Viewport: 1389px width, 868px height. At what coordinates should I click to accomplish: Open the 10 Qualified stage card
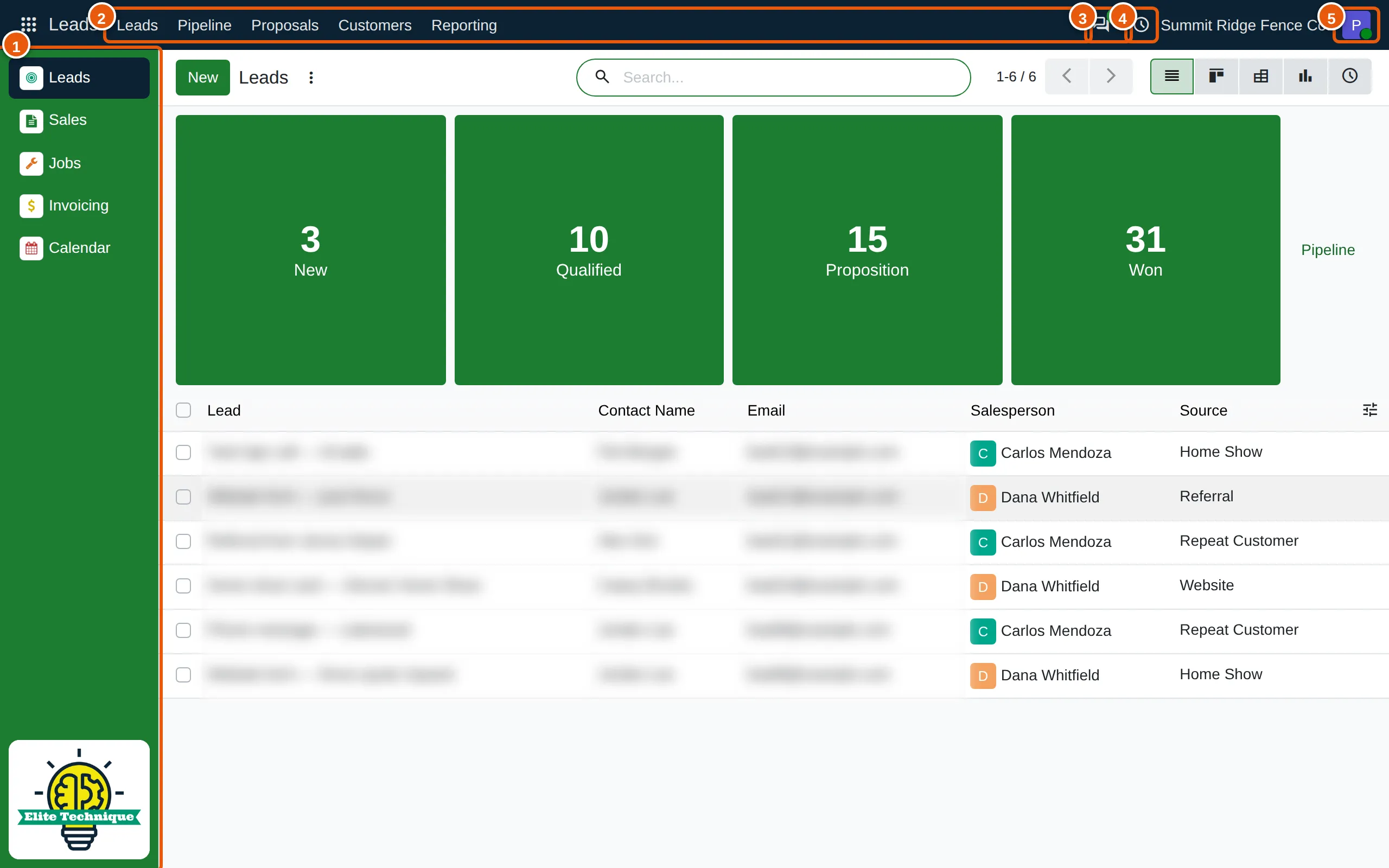[x=589, y=250]
